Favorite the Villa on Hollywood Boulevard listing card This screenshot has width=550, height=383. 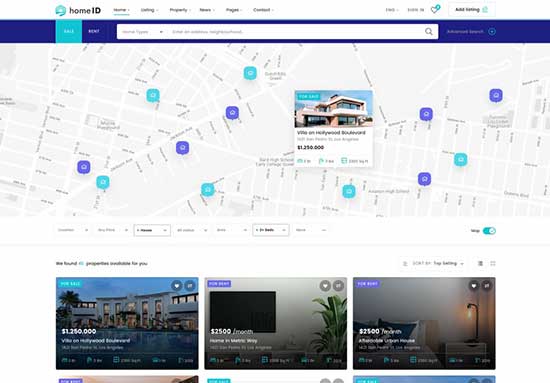(177, 286)
